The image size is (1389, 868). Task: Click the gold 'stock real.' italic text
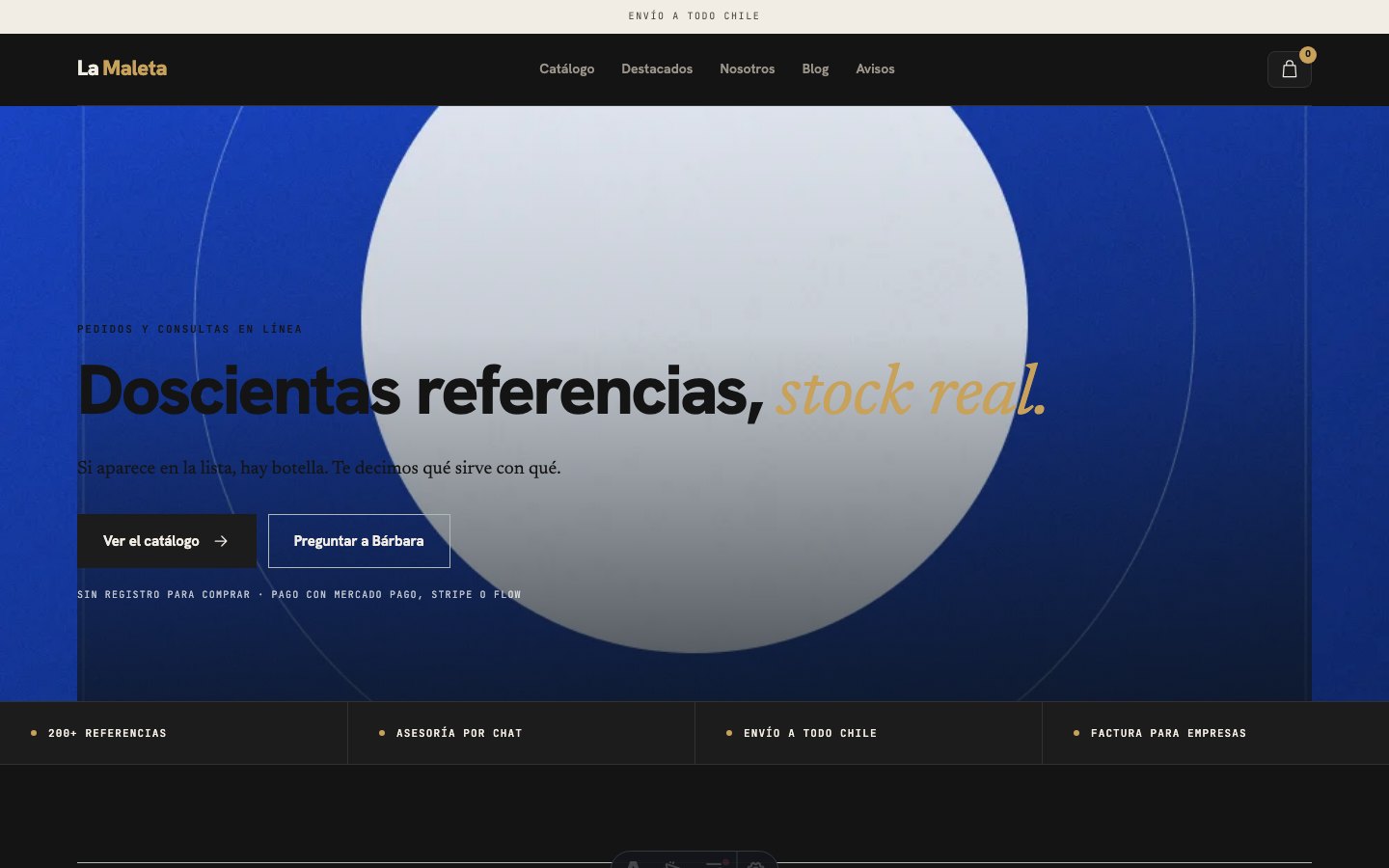(912, 391)
